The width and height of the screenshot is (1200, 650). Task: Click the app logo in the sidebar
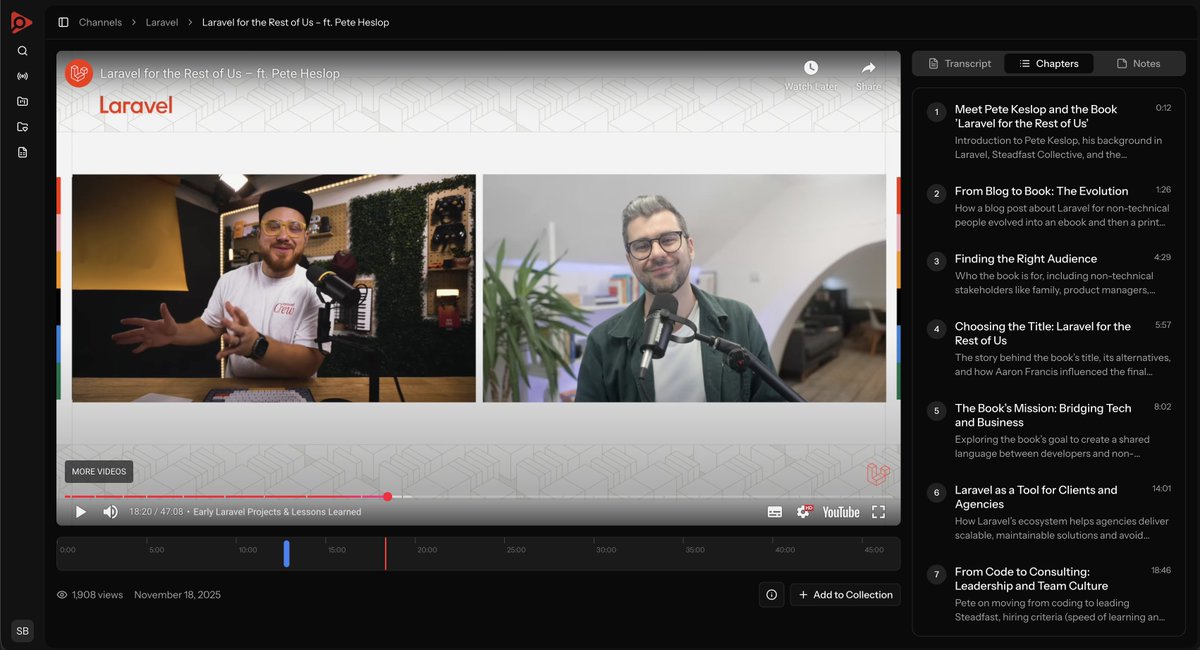(21, 22)
